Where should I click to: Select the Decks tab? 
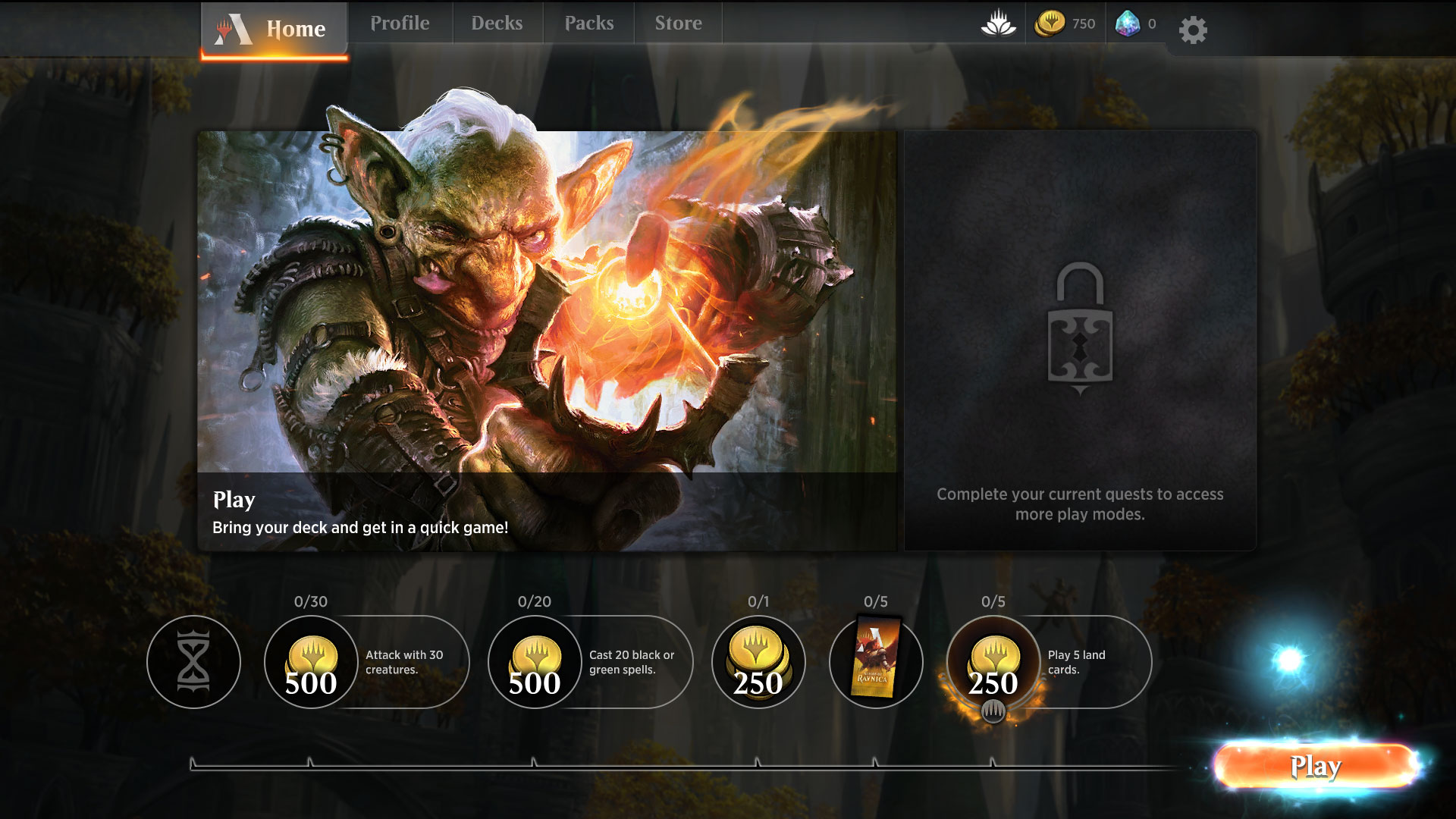pyautogui.click(x=497, y=23)
